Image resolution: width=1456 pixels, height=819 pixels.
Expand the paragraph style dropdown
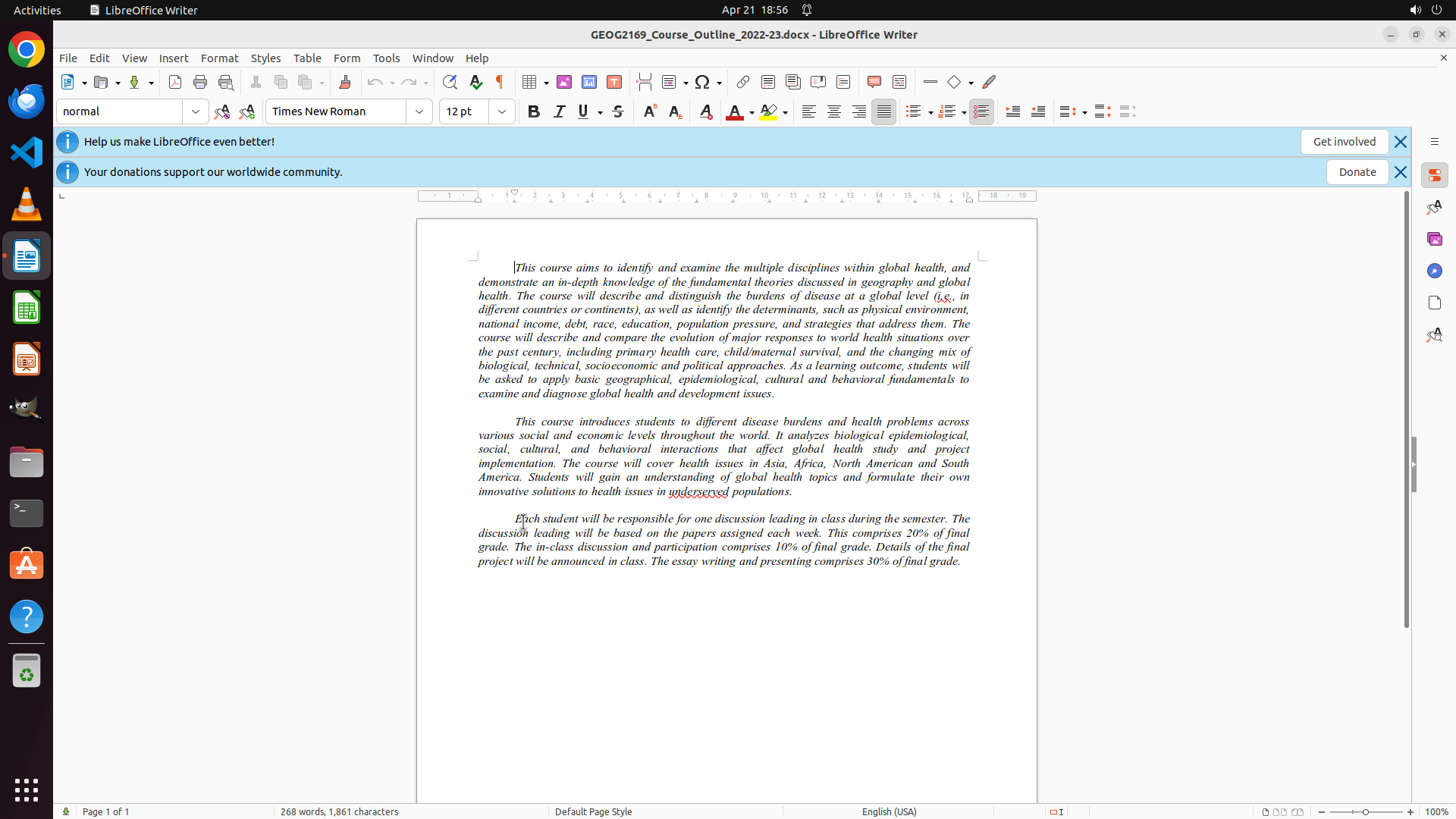coord(196,111)
